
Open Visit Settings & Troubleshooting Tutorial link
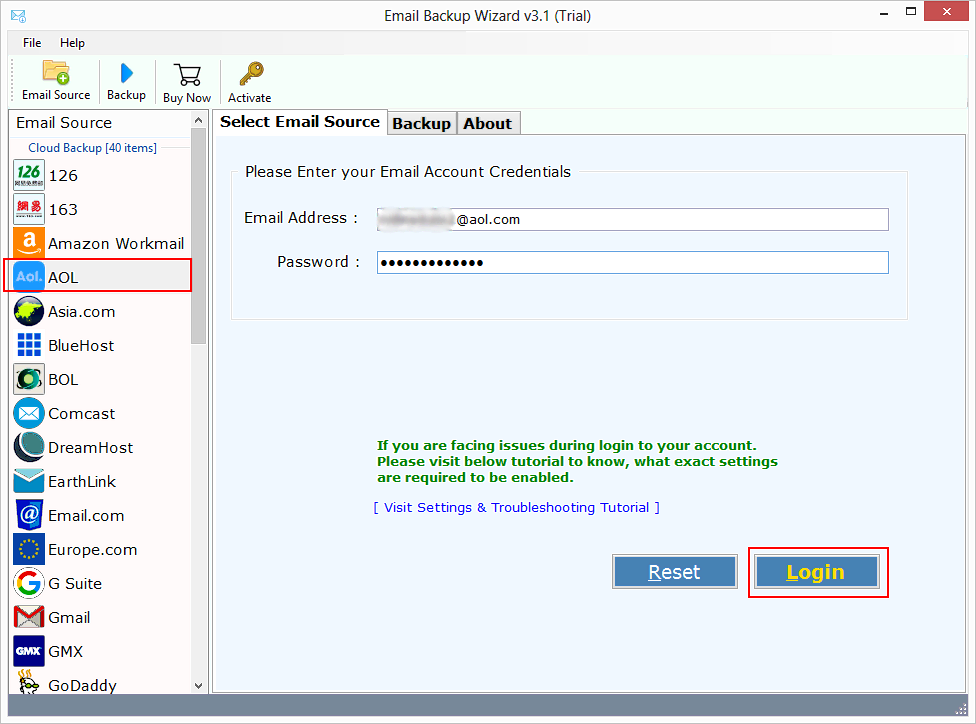pyautogui.click(x=516, y=507)
